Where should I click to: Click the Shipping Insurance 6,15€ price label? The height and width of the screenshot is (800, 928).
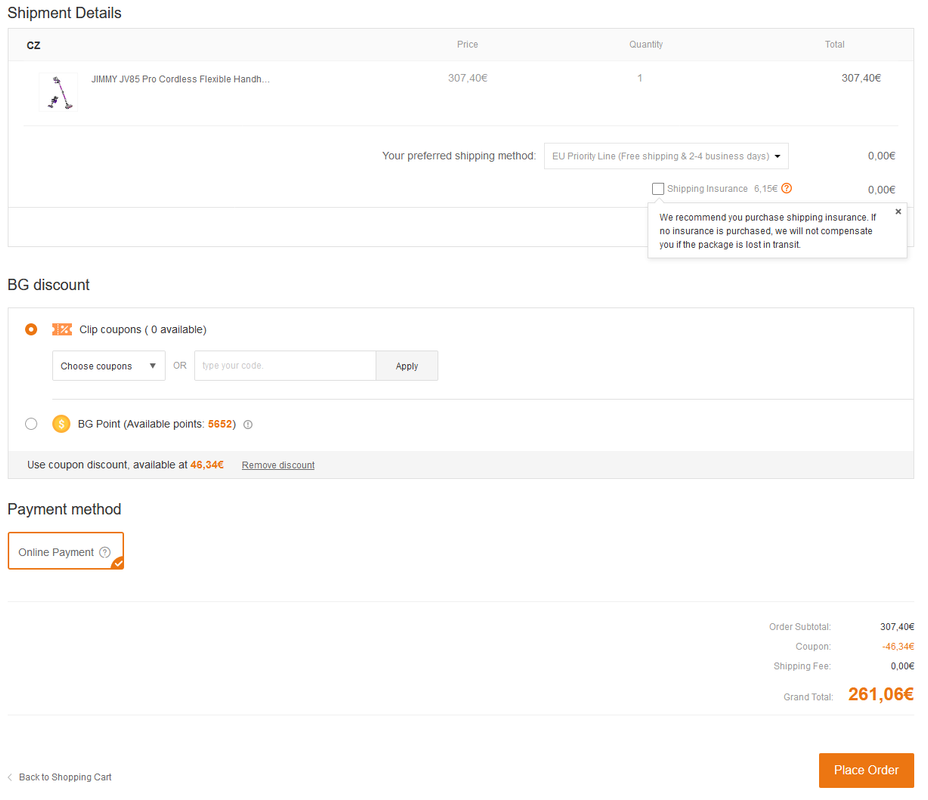(x=765, y=189)
